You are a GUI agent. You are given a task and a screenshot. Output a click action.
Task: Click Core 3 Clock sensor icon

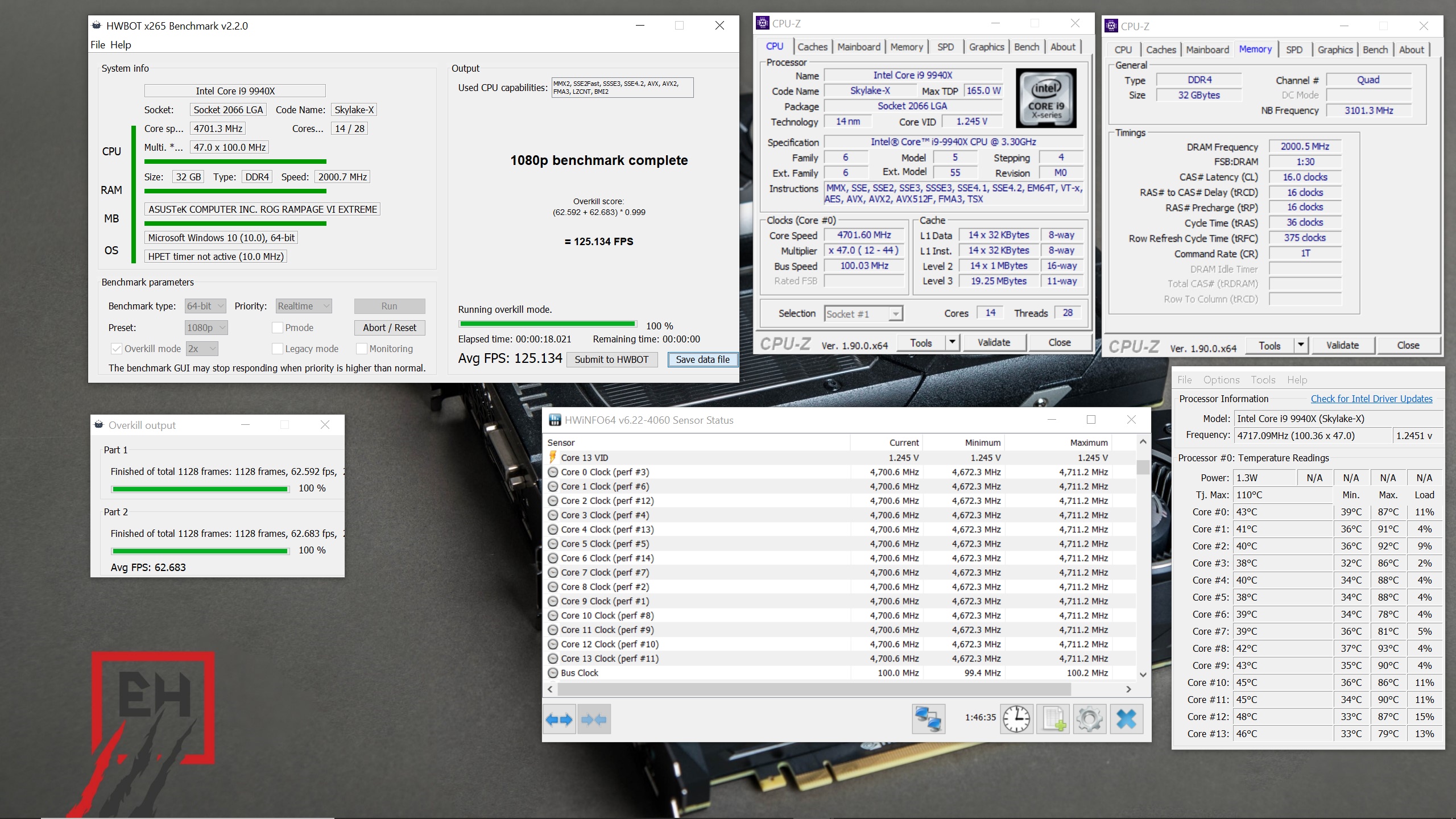(x=553, y=515)
